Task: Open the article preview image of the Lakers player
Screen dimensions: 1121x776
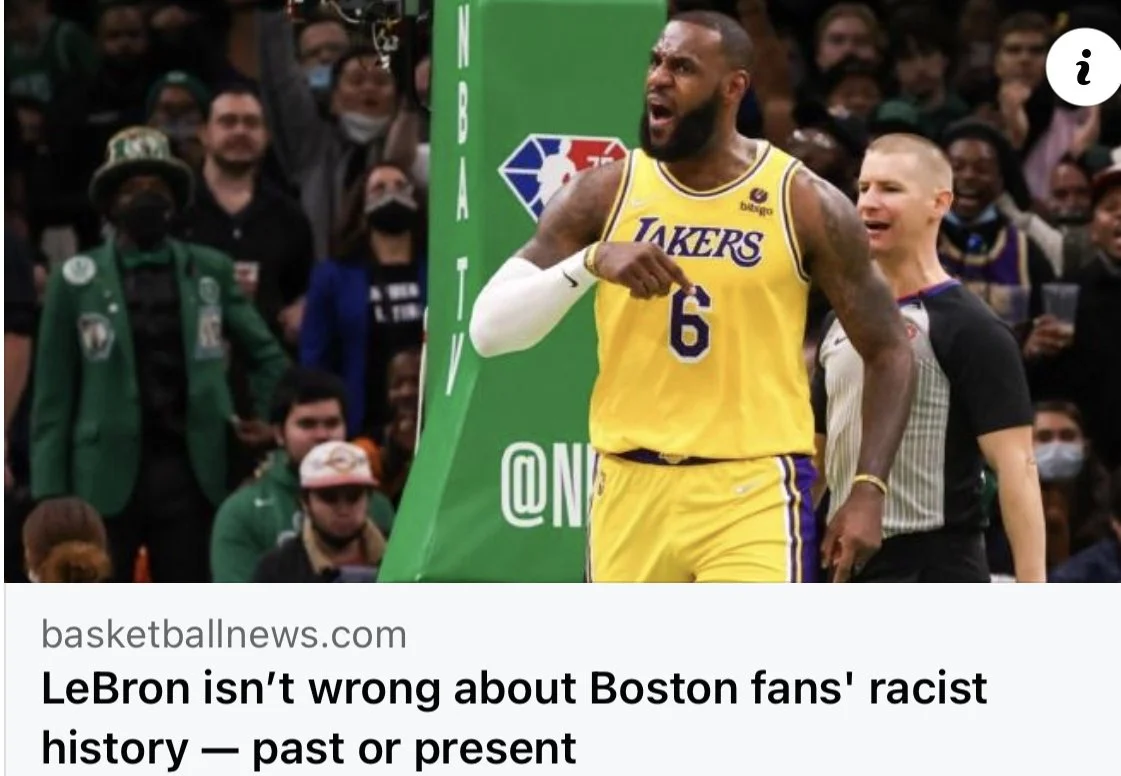Action: coord(562,291)
